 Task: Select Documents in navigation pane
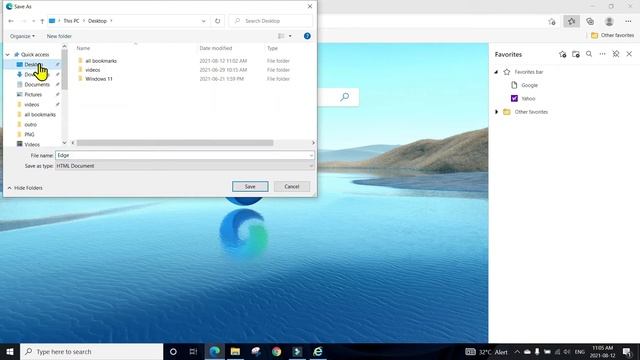[37, 84]
